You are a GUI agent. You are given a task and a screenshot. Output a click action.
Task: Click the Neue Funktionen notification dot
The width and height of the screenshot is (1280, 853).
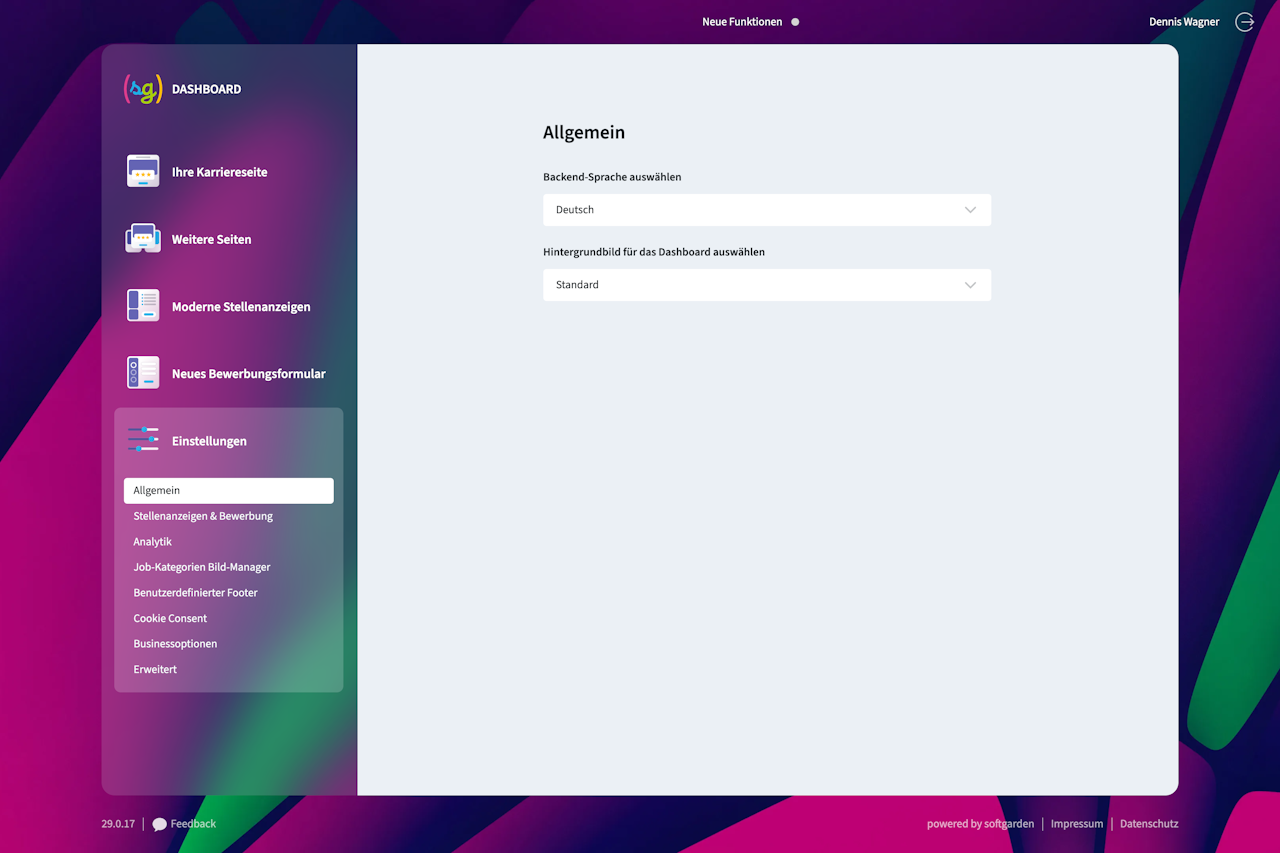pos(795,22)
